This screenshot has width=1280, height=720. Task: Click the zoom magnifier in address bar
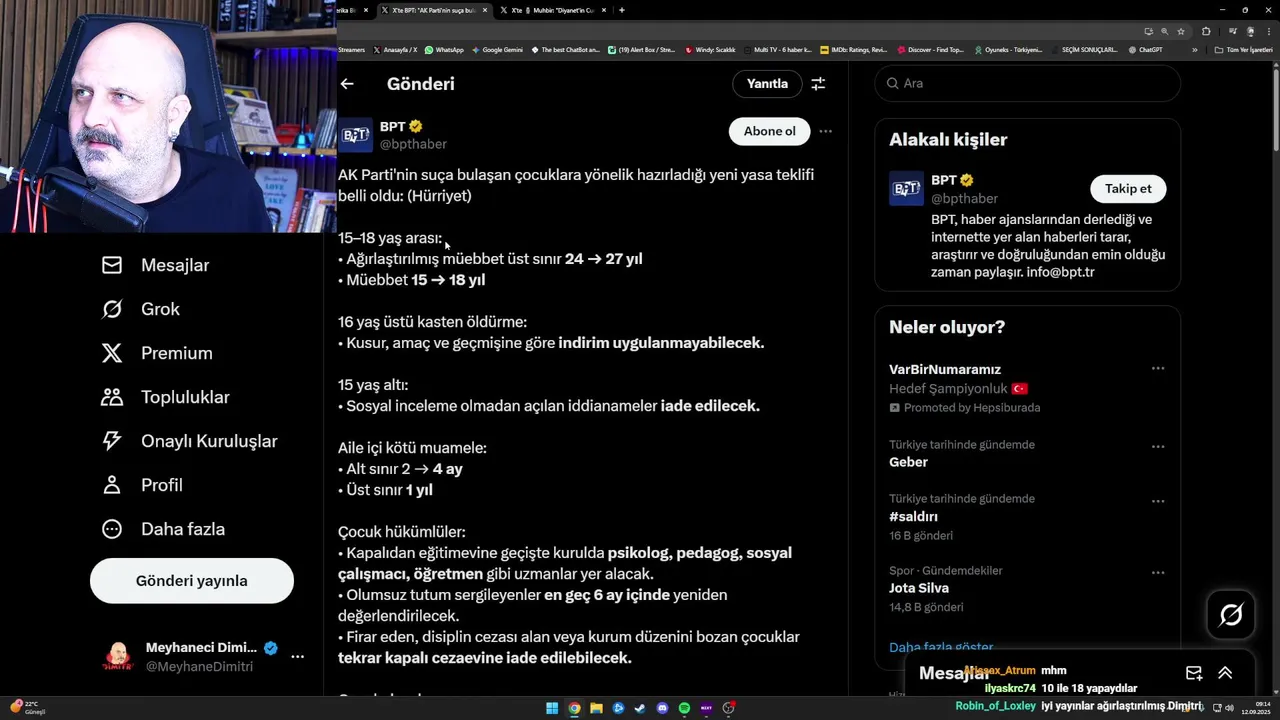tap(1164, 31)
